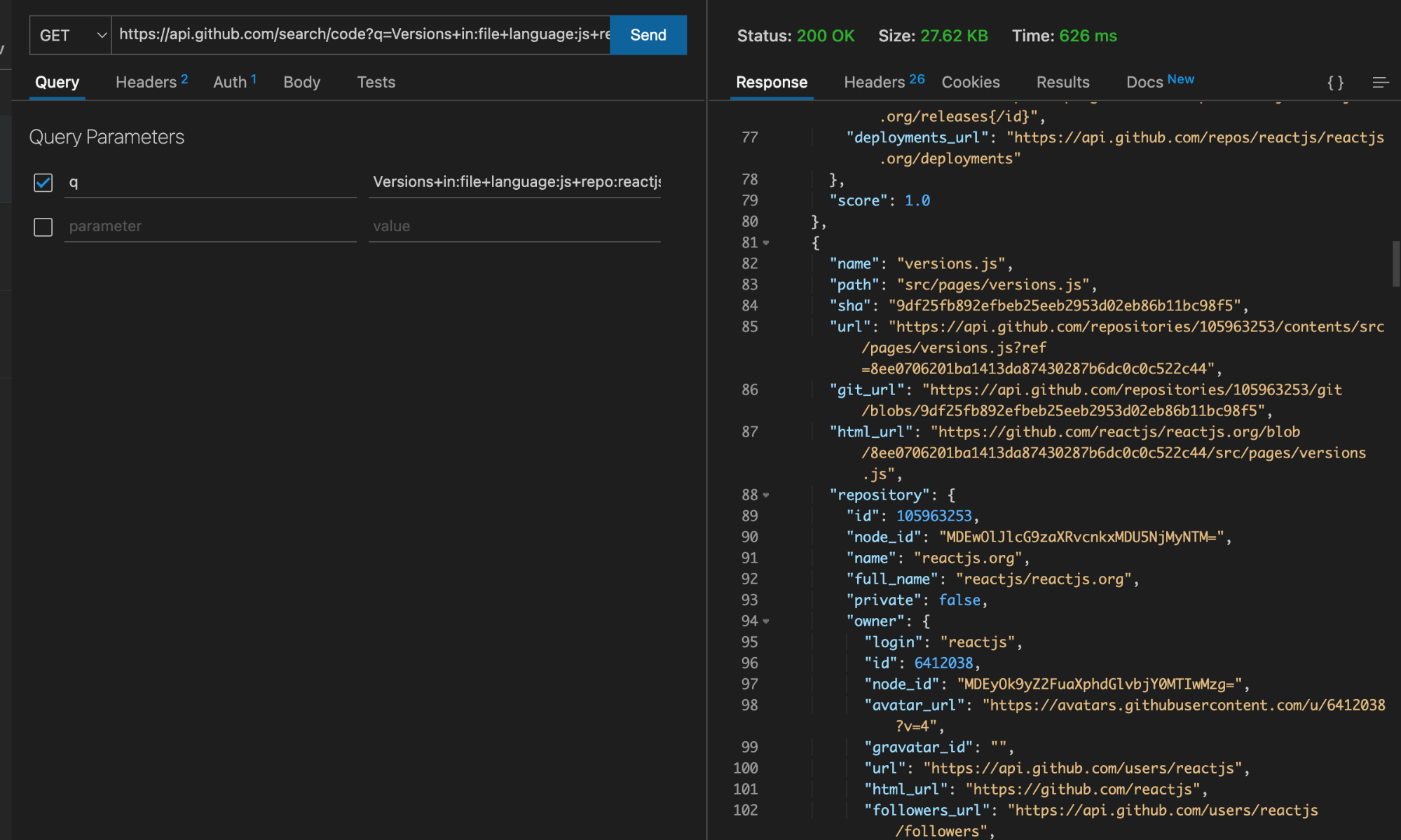Viewport: 1401px width, 840px height.
Task: Click line number 90 in the gutter
Action: coord(750,537)
